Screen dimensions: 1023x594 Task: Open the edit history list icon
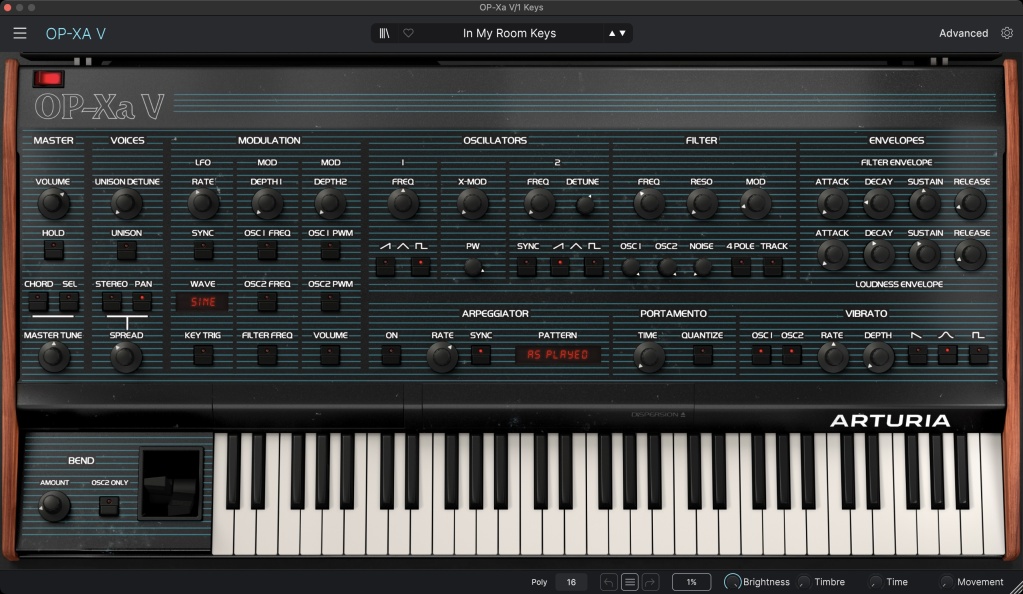(x=629, y=582)
